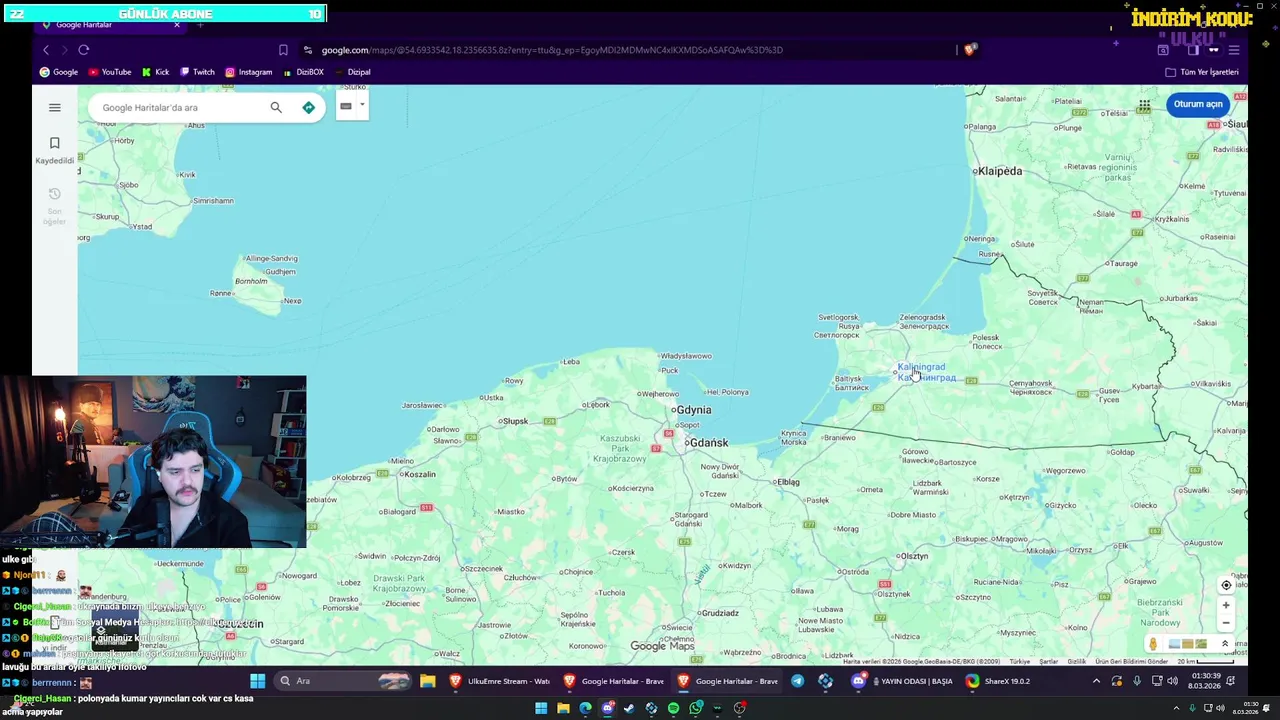Click the Gdańsk city label

(709, 443)
